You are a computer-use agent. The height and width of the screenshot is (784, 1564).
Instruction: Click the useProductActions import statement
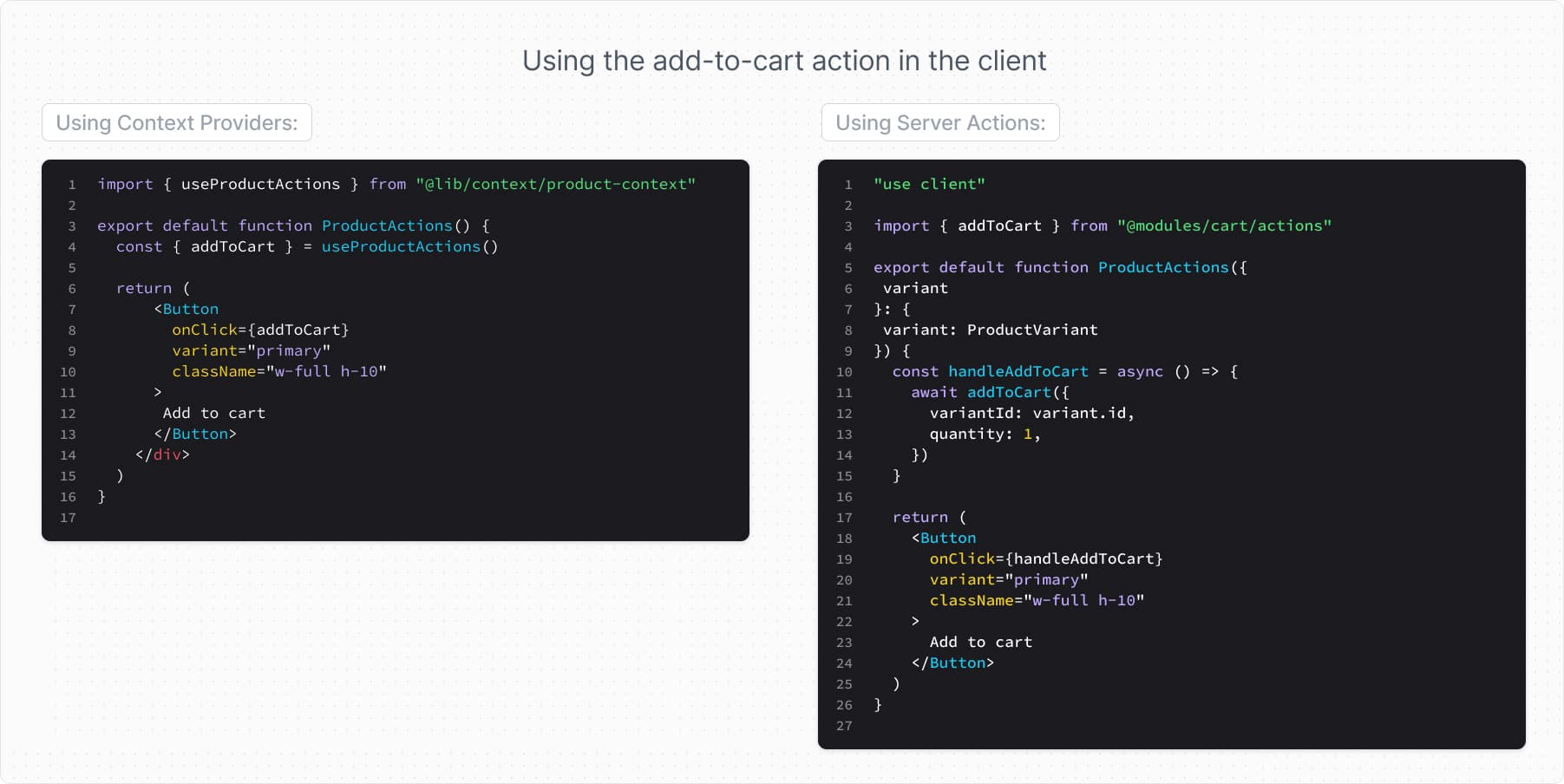click(259, 184)
